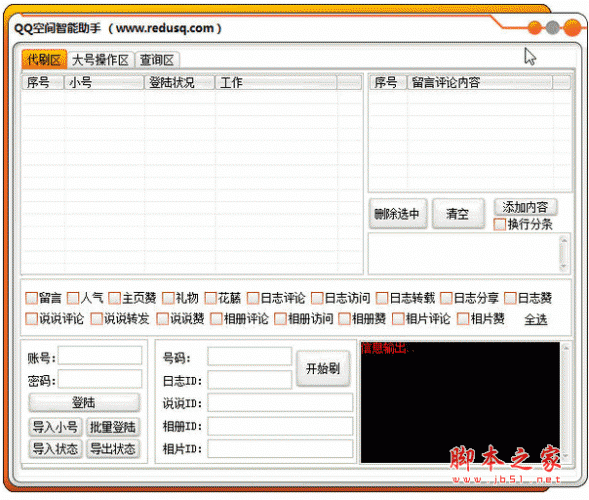Click the 说说ID input field
589x500 pixels.
280,403
